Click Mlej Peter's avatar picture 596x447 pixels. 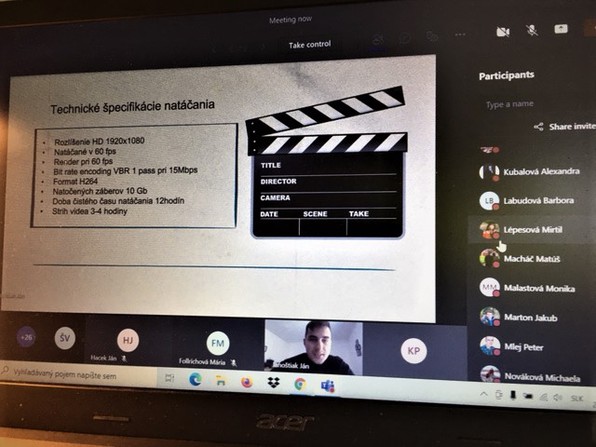pyautogui.click(x=490, y=346)
